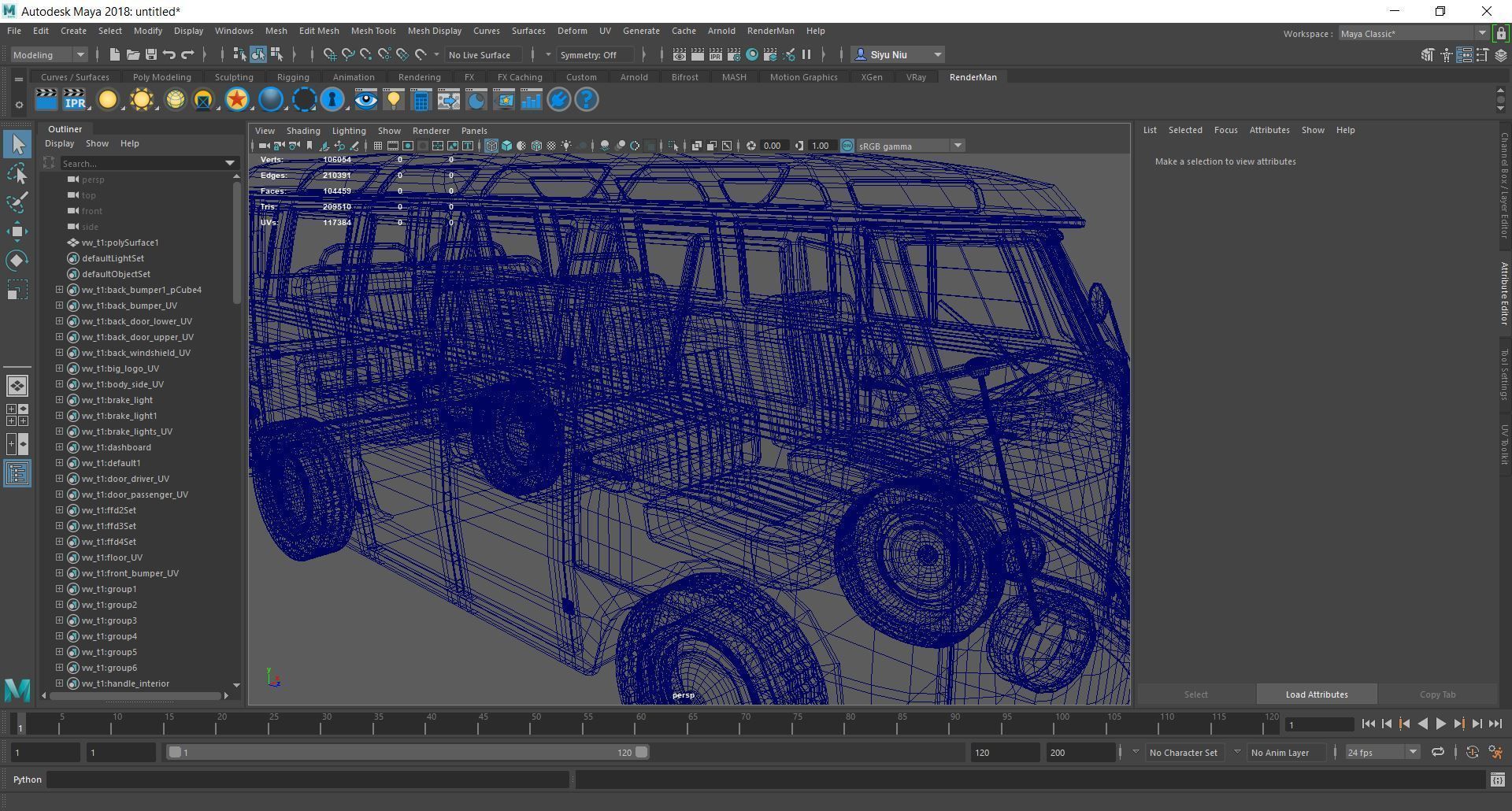Activate the Move tool
This screenshot has width=1512, height=811.
[x=17, y=231]
